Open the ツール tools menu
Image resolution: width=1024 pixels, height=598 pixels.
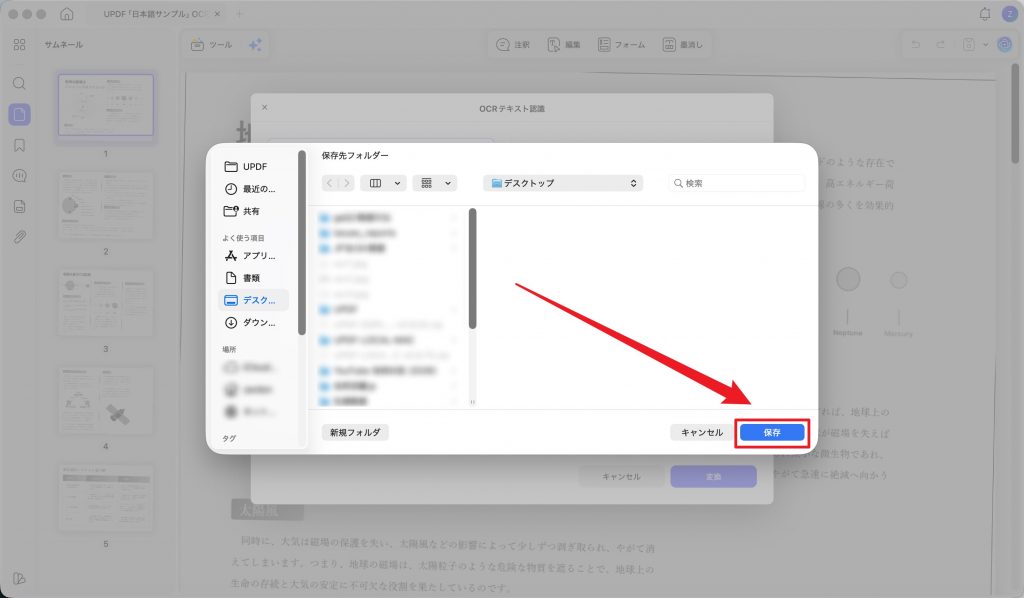click(x=211, y=44)
